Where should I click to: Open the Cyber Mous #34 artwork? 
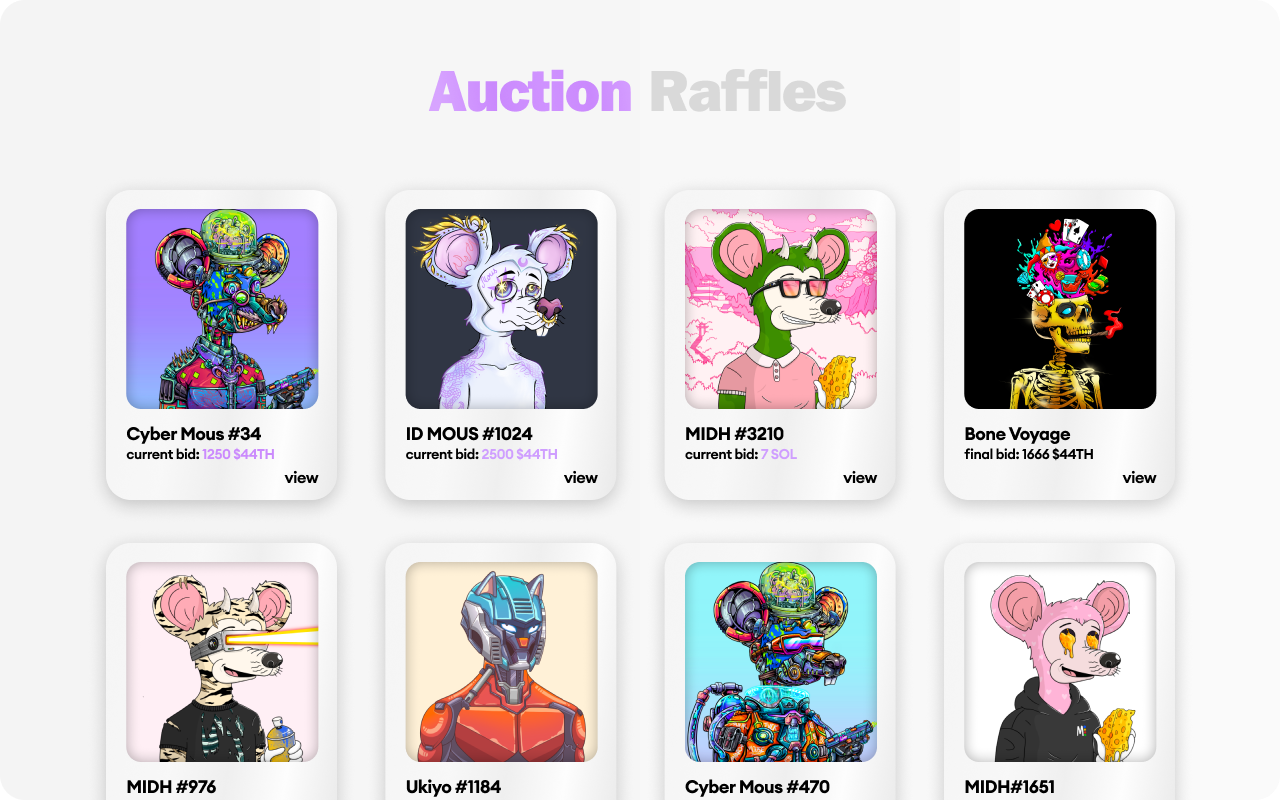222,309
